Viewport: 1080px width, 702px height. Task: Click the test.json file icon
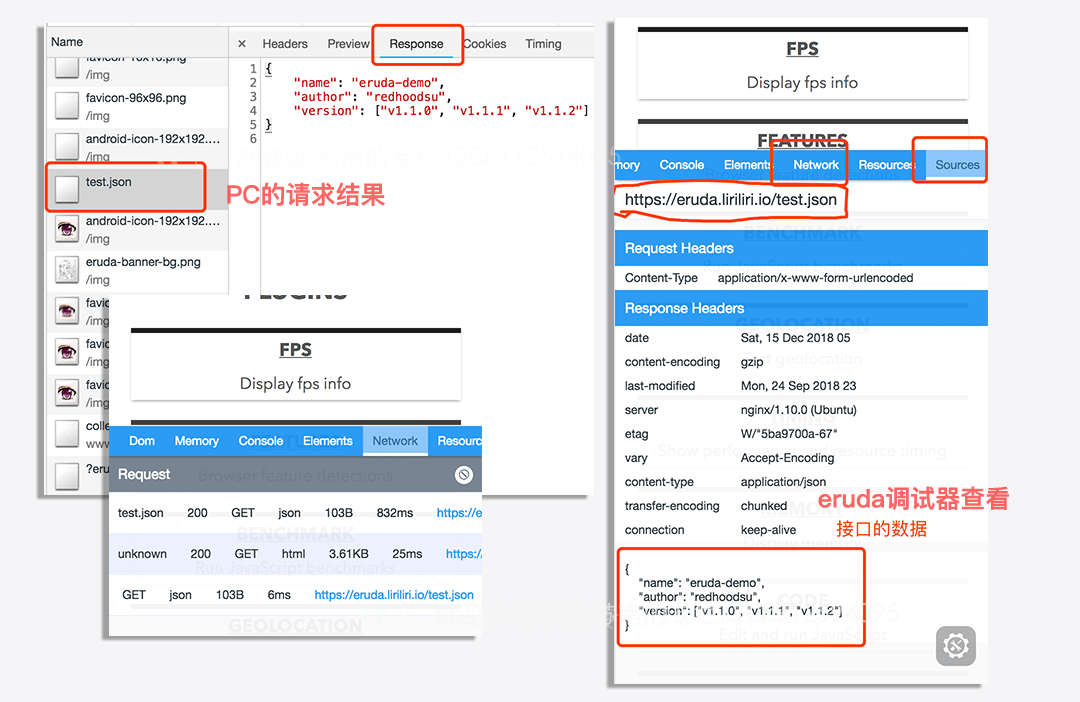[x=67, y=189]
